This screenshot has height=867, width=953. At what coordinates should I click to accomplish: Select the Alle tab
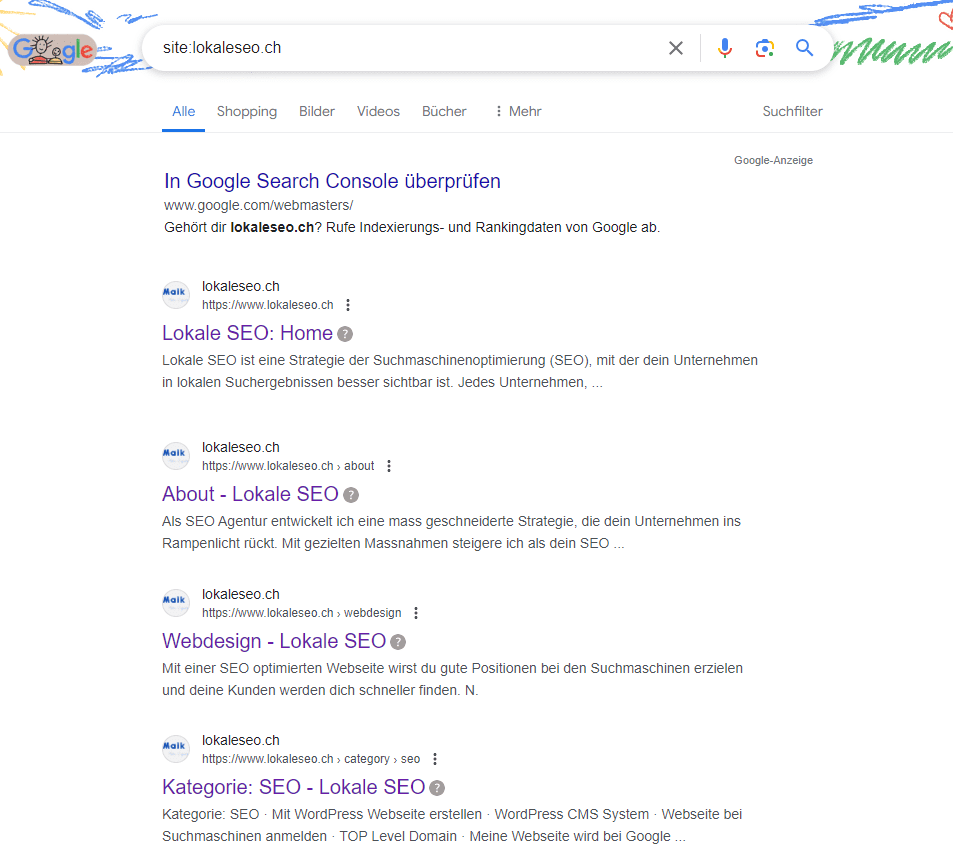(x=184, y=112)
